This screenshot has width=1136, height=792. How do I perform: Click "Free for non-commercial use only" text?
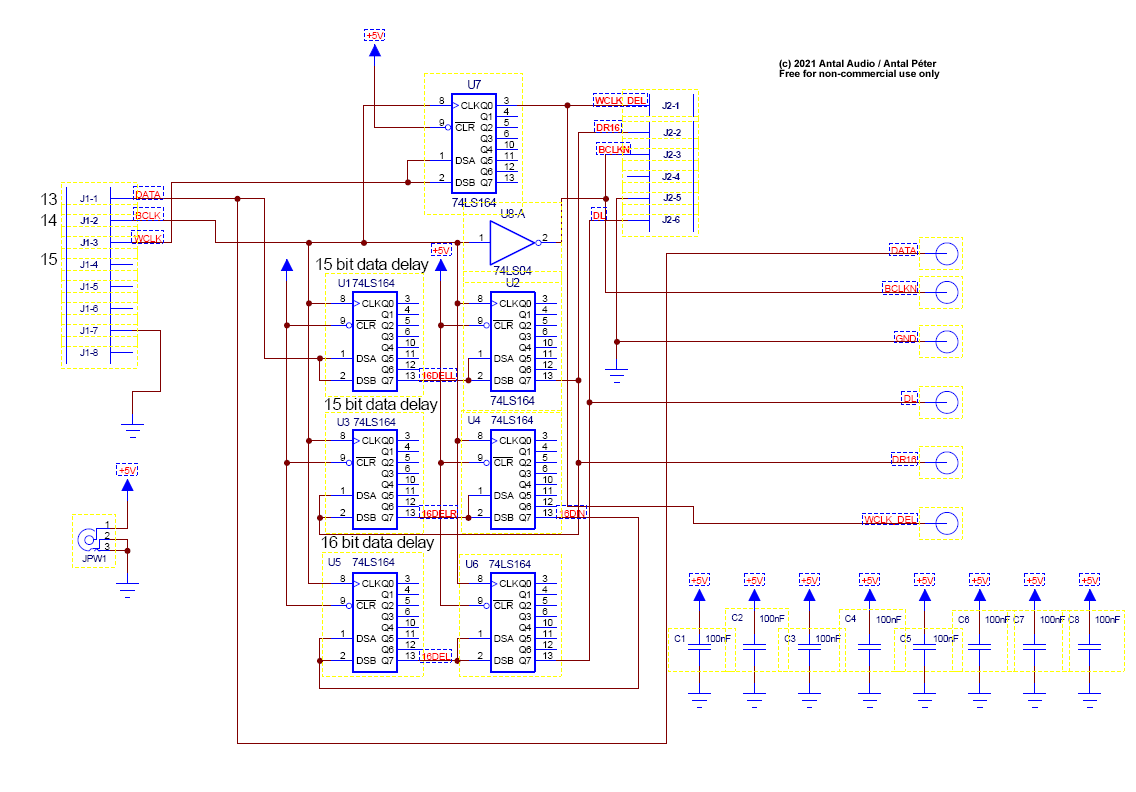pyautogui.click(x=859, y=74)
